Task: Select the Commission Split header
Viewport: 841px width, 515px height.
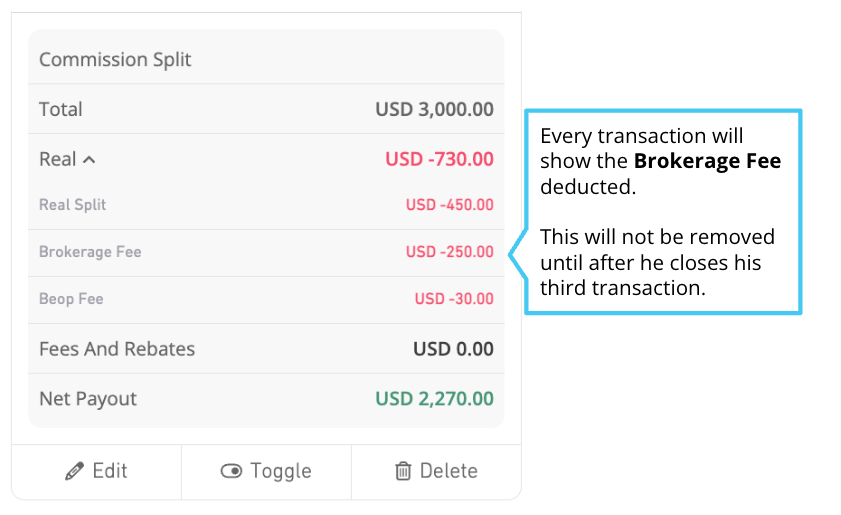Action: pyautogui.click(x=115, y=59)
